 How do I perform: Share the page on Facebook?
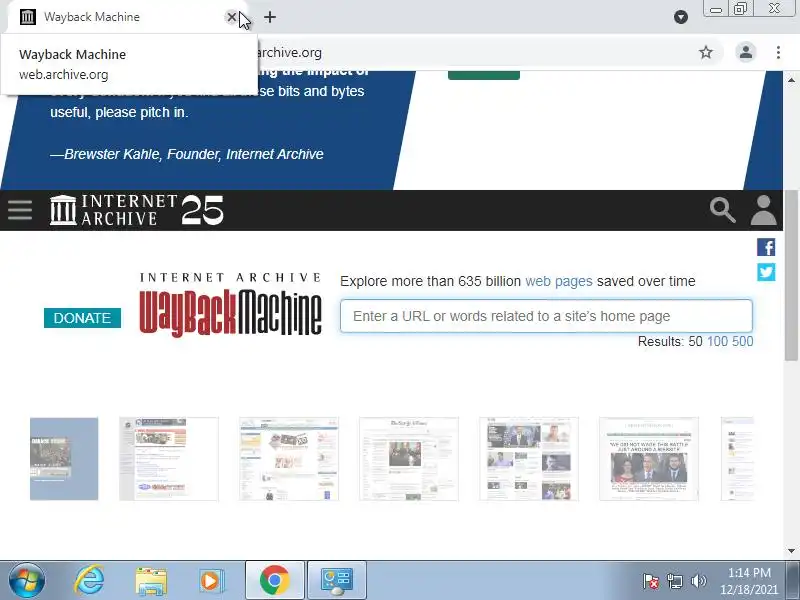point(766,247)
